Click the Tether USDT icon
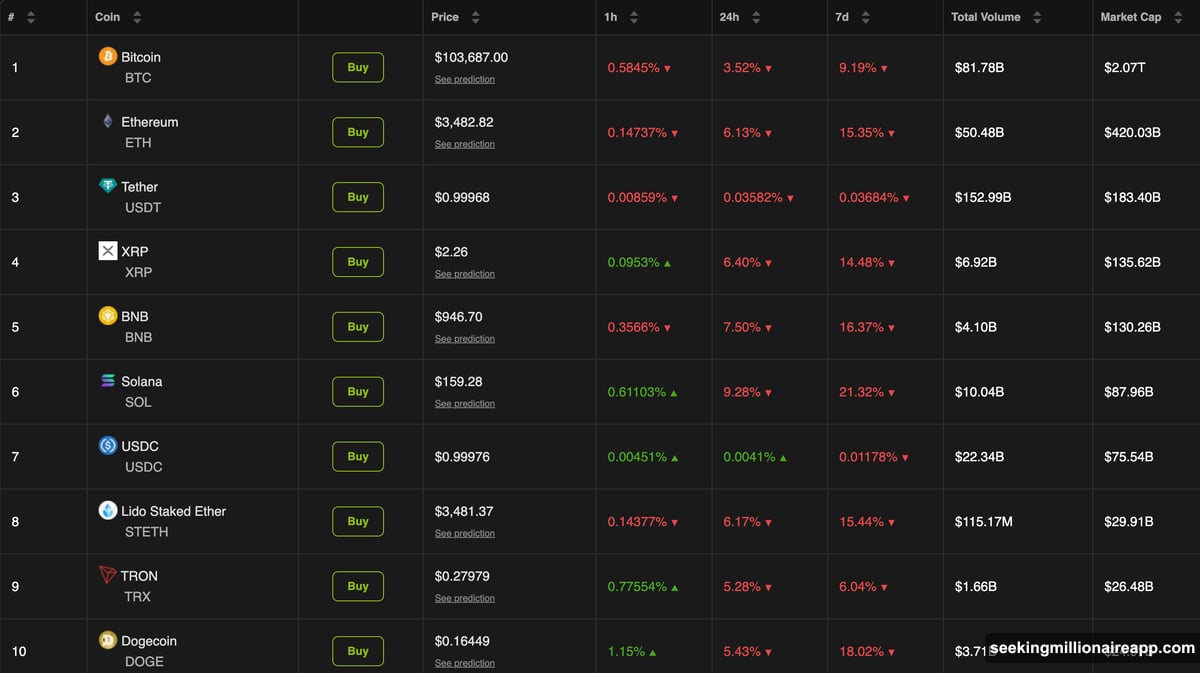Screen dimensions: 1200x673 pos(107,187)
